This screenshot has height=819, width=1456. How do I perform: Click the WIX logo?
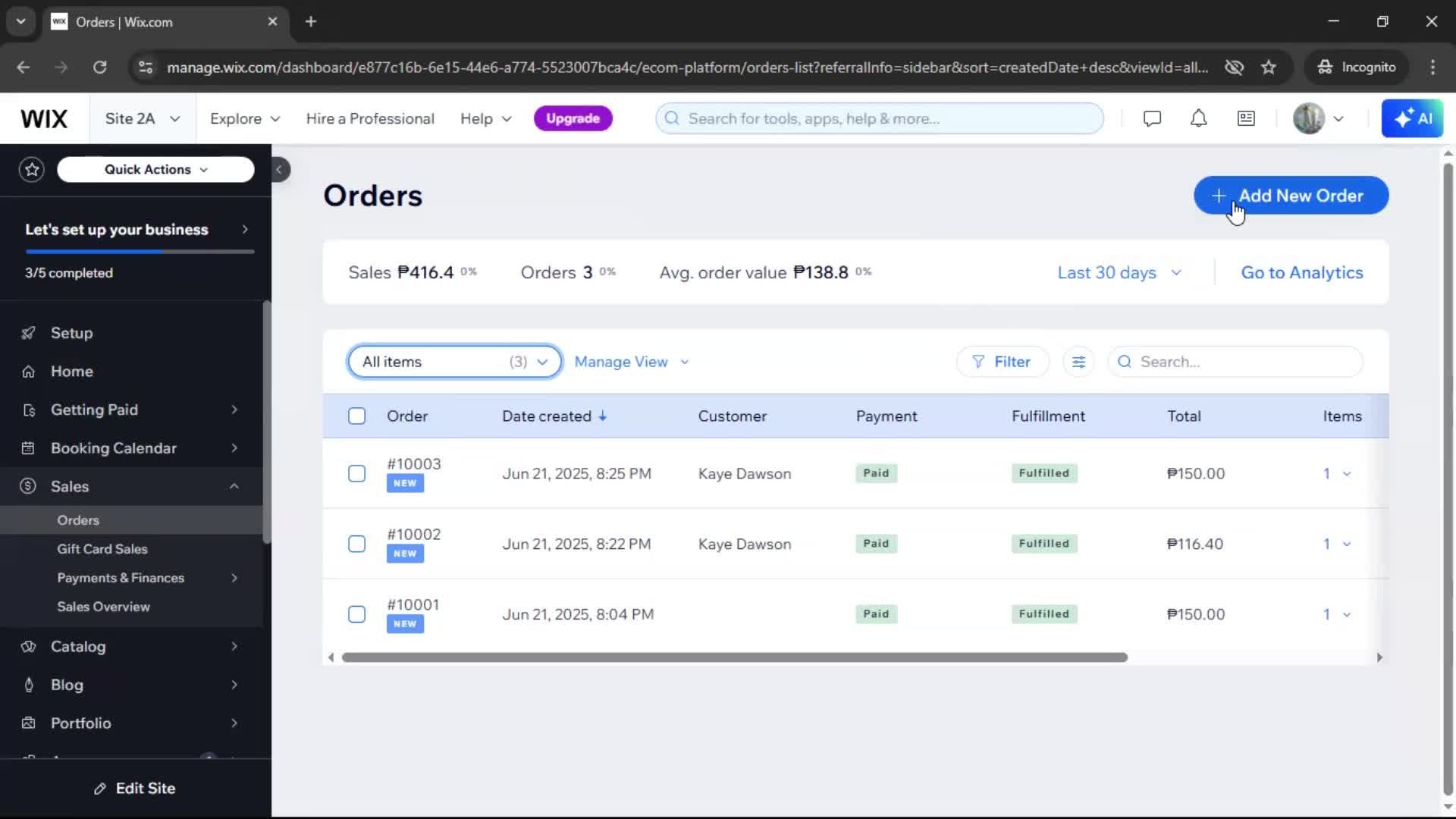[44, 119]
